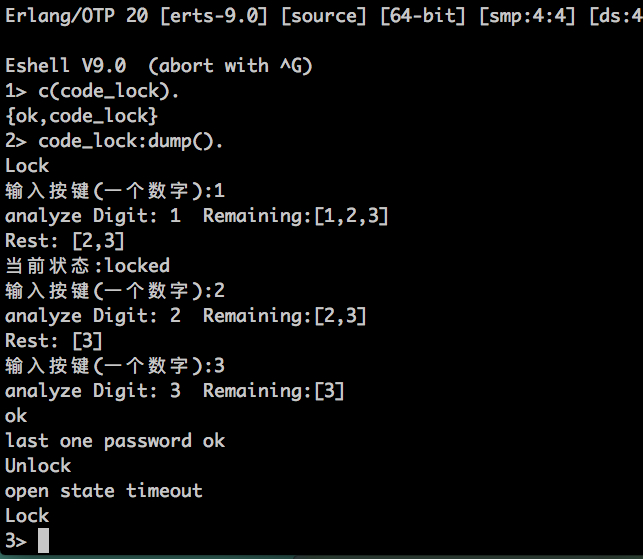Click the locked status text
Viewport: 643px width, 559px height.
137,265
